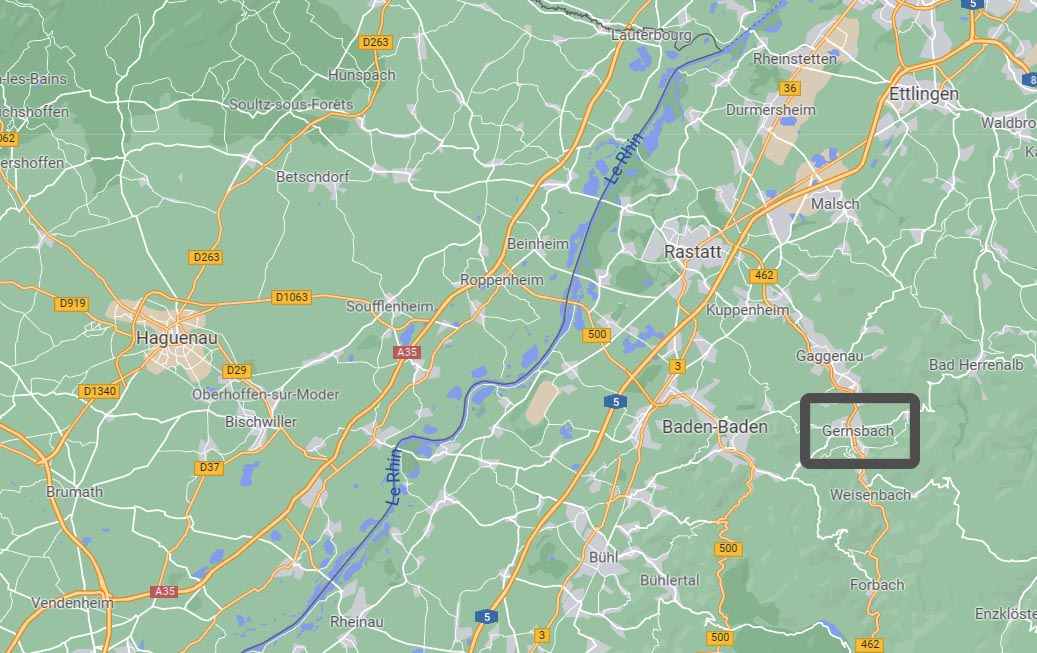Click the Ettlingen town label

click(x=924, y=94)
